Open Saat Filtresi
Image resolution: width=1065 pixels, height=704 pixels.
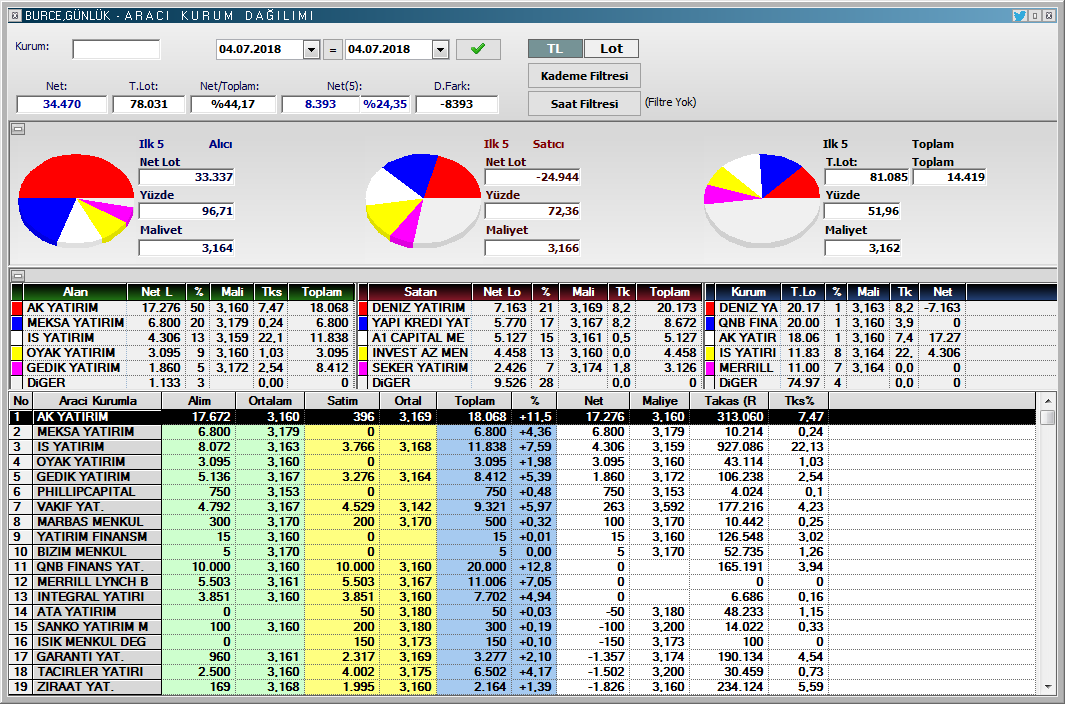tap(584, 104)
